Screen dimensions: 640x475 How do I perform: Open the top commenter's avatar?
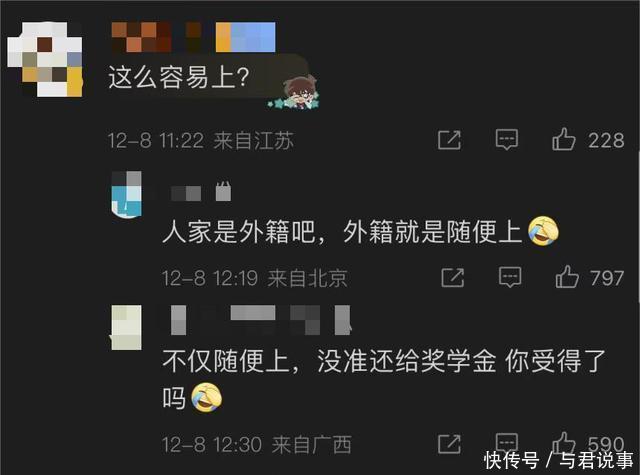pyautogui.click(x=45, y=59)
